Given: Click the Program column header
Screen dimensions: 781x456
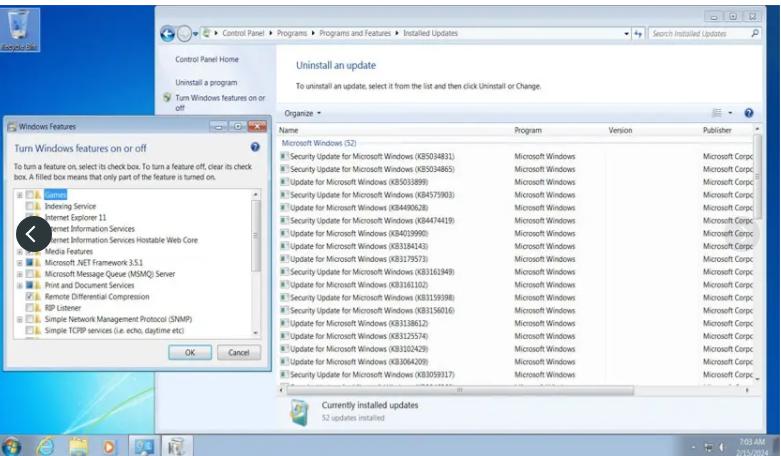Looking at the screenshot, I should 528,131.
